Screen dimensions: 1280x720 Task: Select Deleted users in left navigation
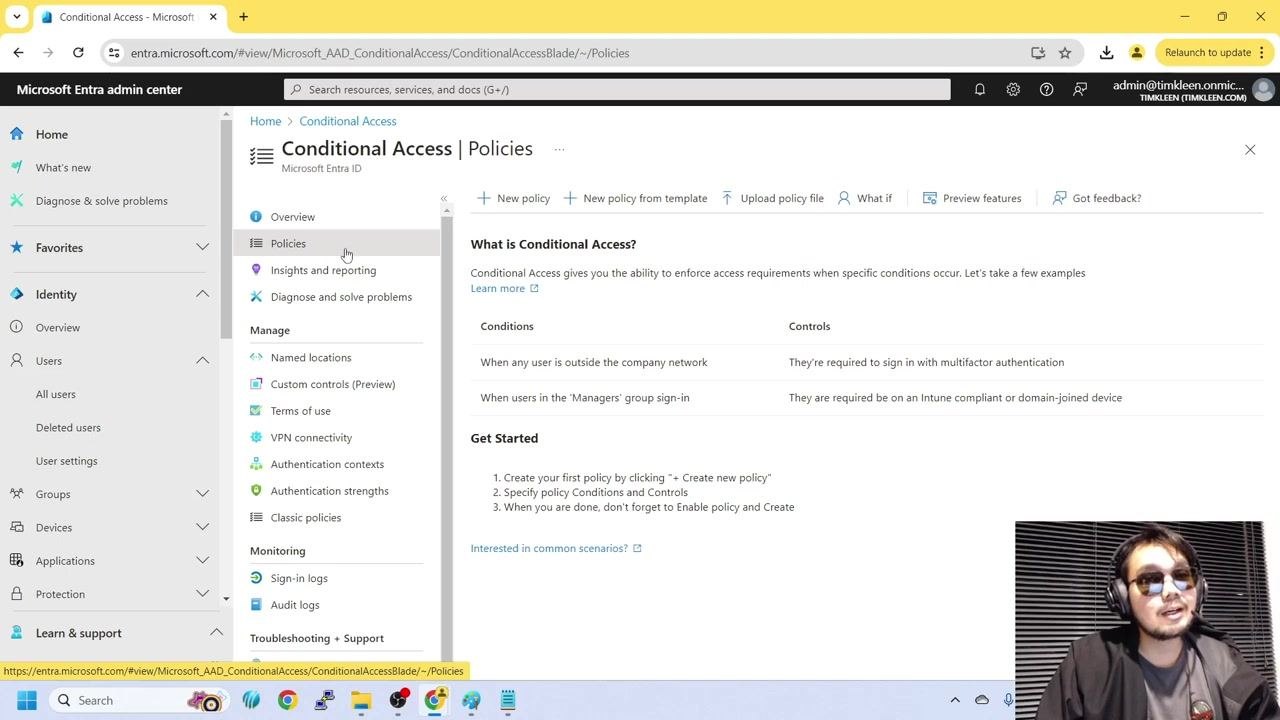(68, 427)
